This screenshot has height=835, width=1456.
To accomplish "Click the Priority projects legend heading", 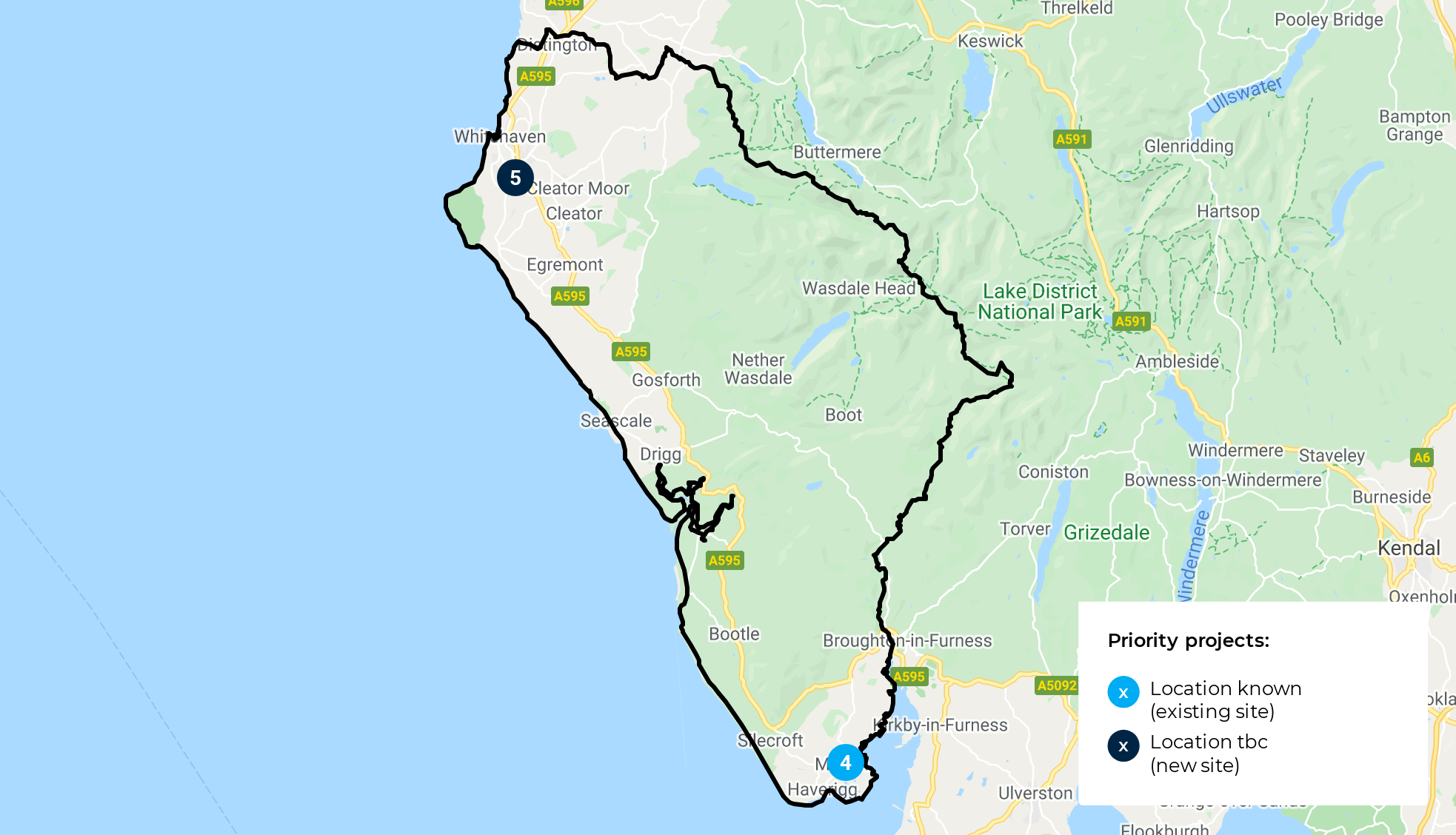I will point(1189,640).
